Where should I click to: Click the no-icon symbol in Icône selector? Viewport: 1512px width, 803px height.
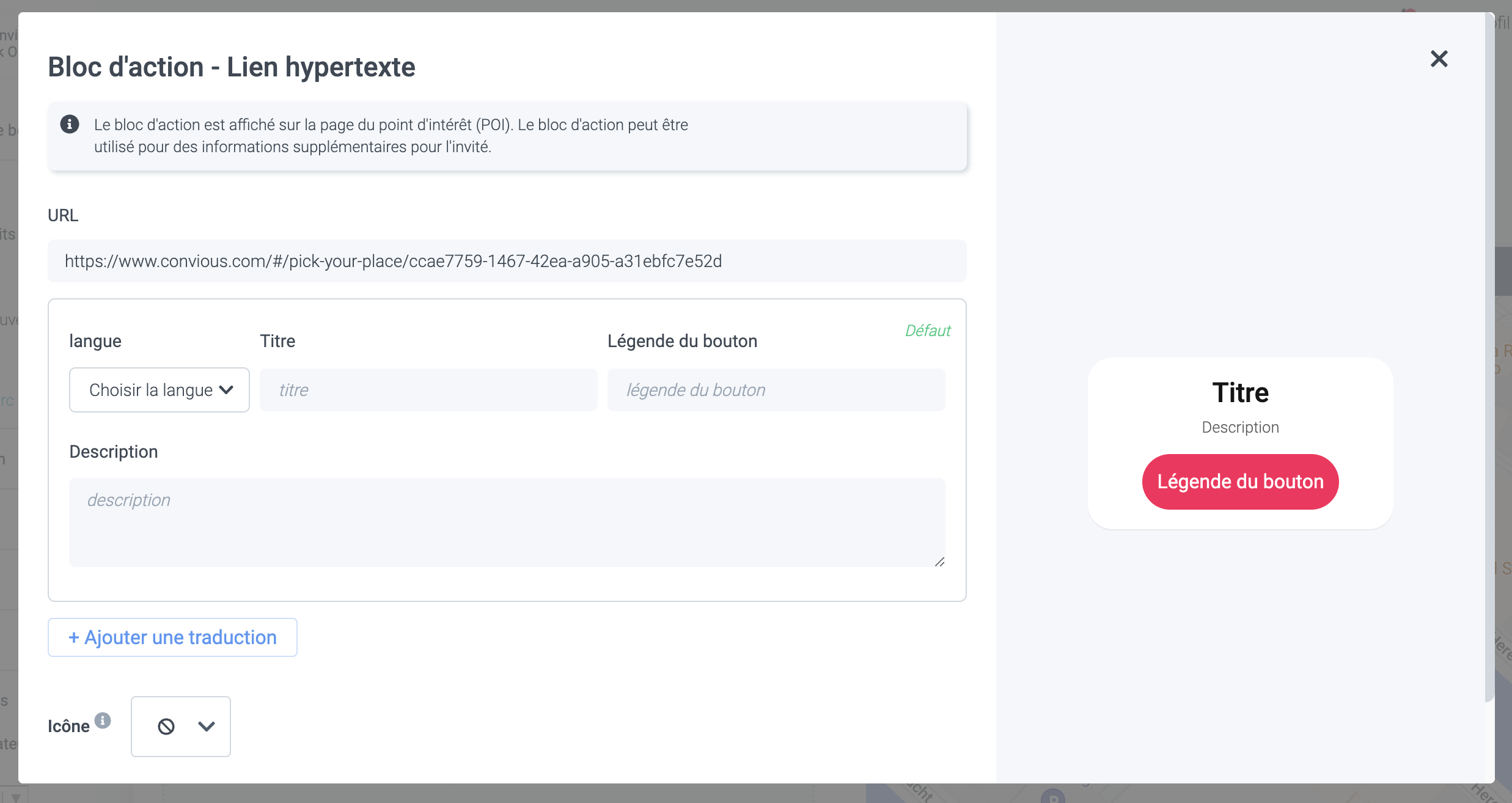click(x=166, y=726)
